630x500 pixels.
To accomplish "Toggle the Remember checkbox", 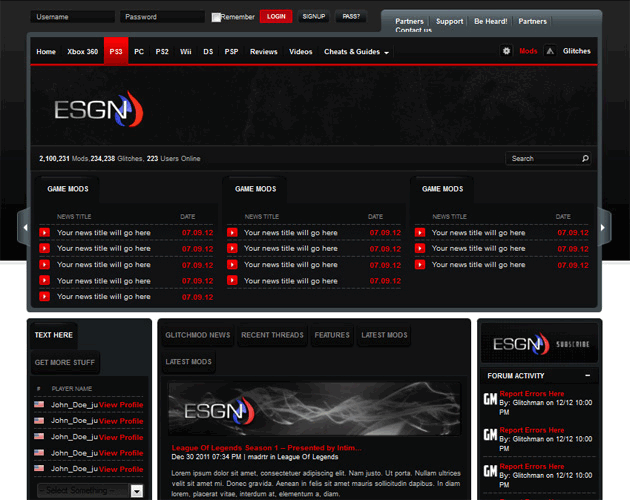I will pos(216,17).
